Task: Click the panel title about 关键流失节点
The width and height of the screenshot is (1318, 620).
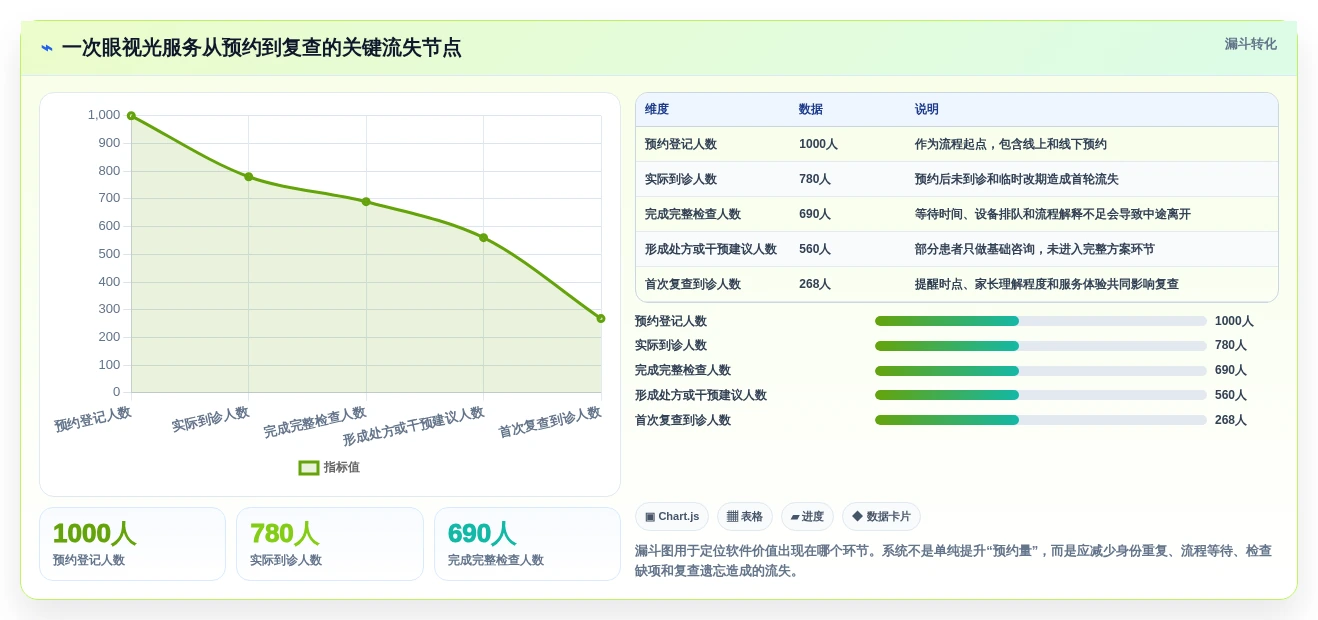Action: pyautogui.click(x=261, y=48)
